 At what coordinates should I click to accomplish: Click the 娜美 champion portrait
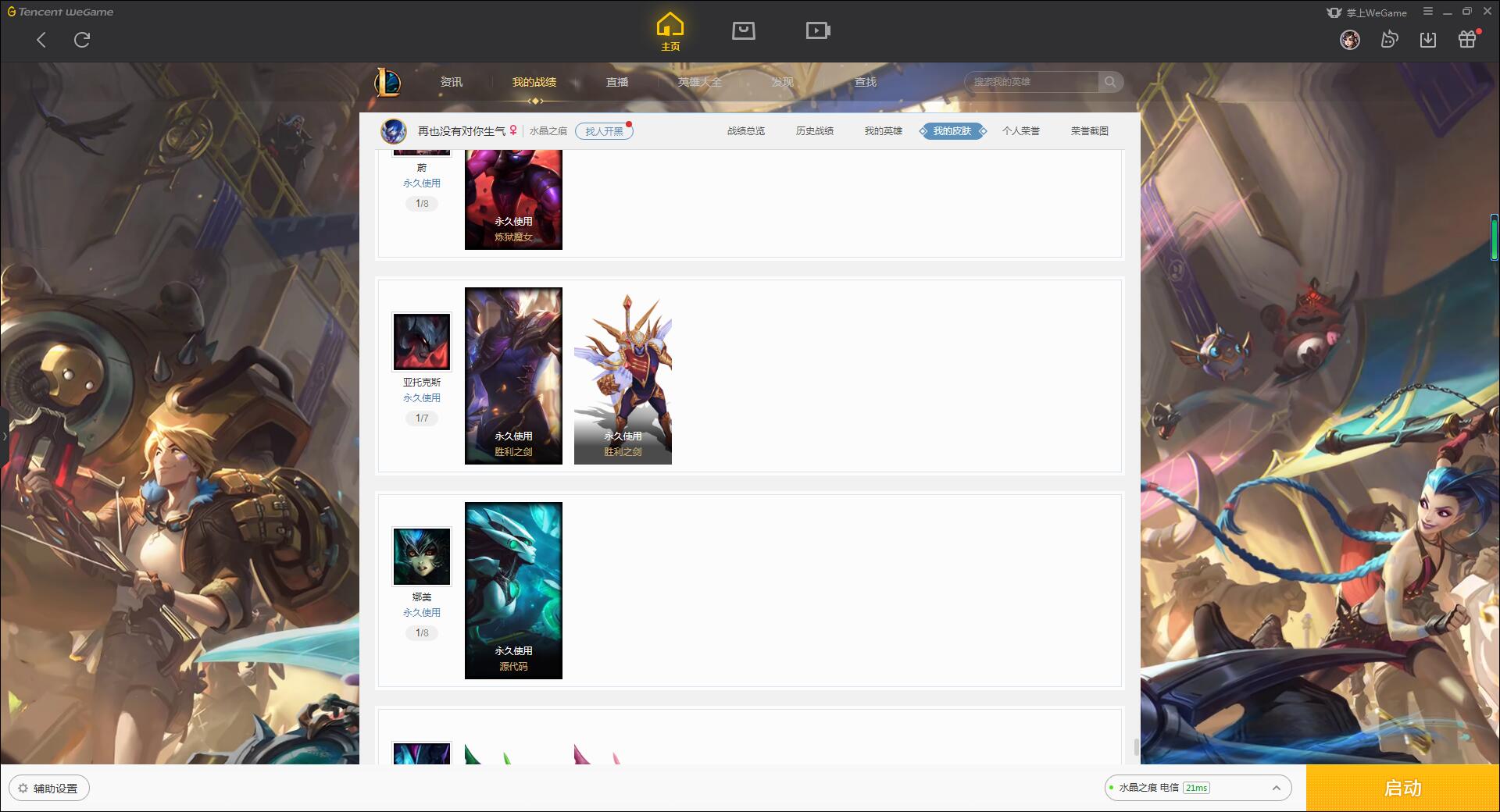tap(422, 557)
